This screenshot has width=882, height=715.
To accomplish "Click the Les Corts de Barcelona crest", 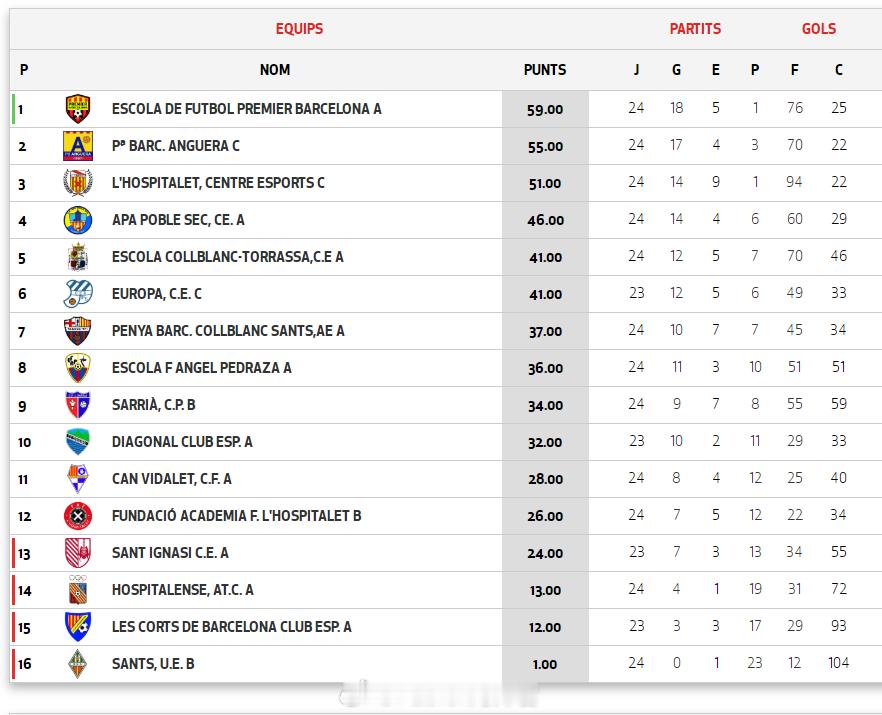I will pos(78,627).
